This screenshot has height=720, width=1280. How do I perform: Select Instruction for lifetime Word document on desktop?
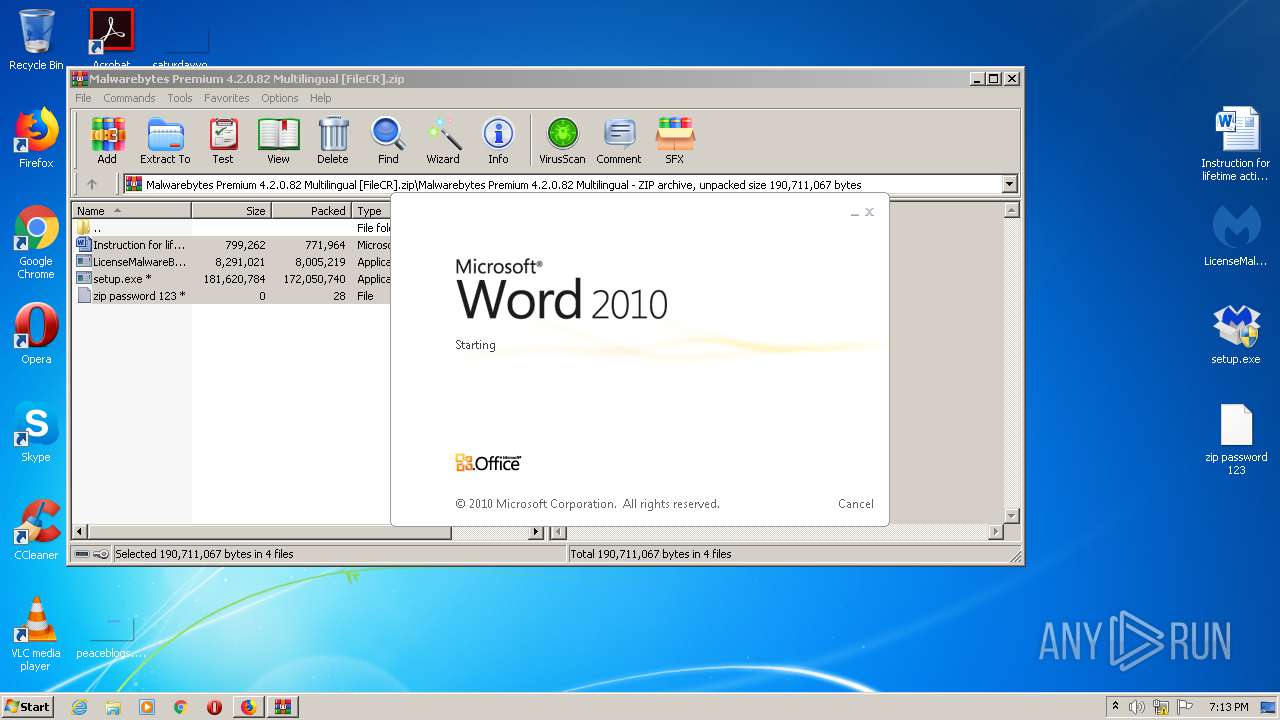[x=1236, y=144]
